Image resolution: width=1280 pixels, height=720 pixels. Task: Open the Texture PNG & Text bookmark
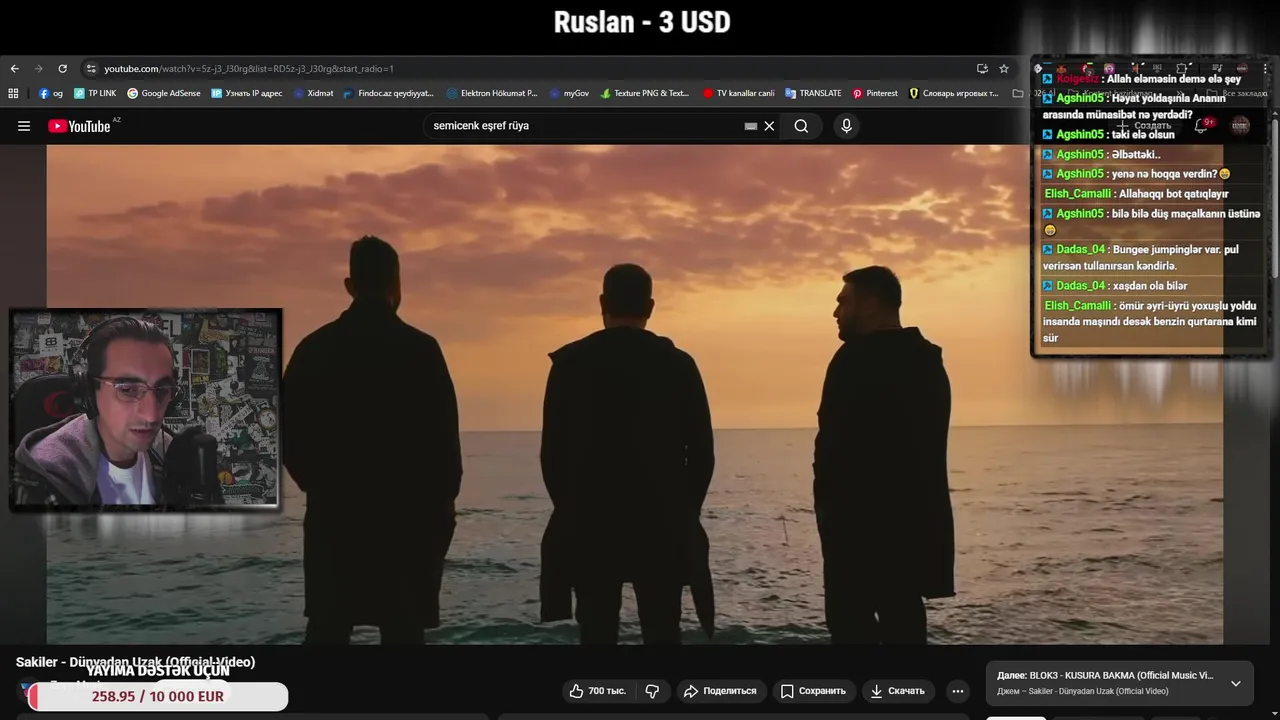[x=645, y=93]
